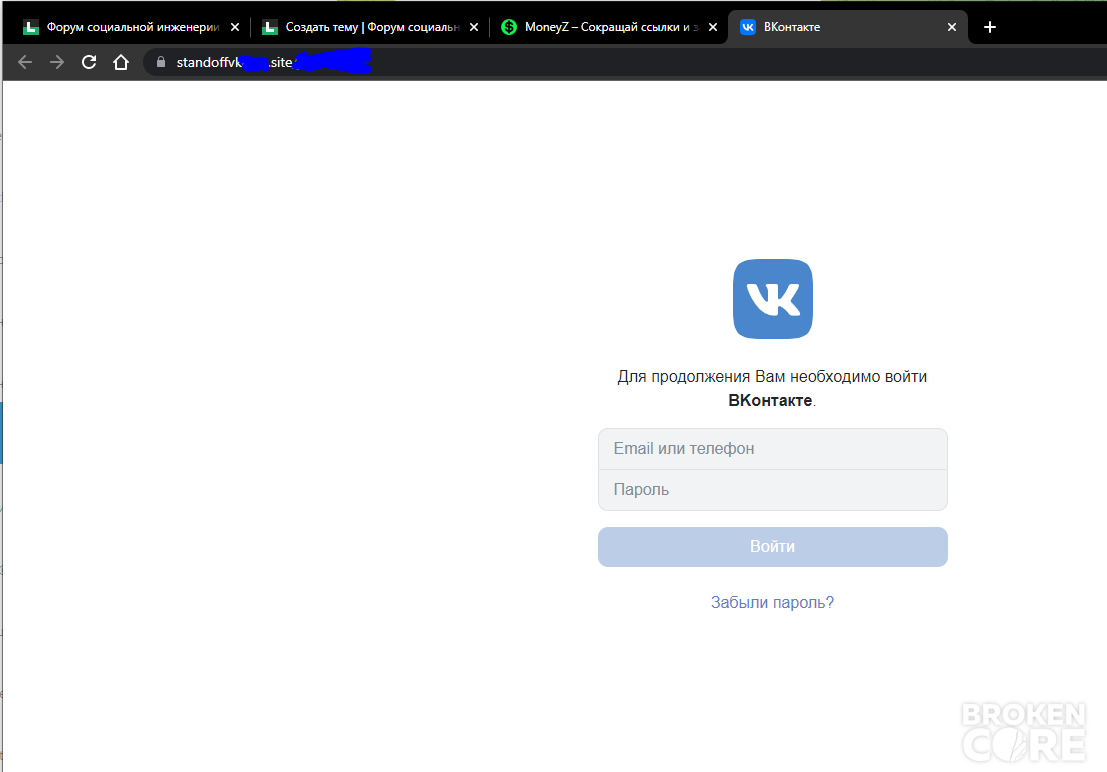The width and height of the screenshot is (1107, 772).
Task: Go forward with the forward arrow
Action: pos(57,62)
